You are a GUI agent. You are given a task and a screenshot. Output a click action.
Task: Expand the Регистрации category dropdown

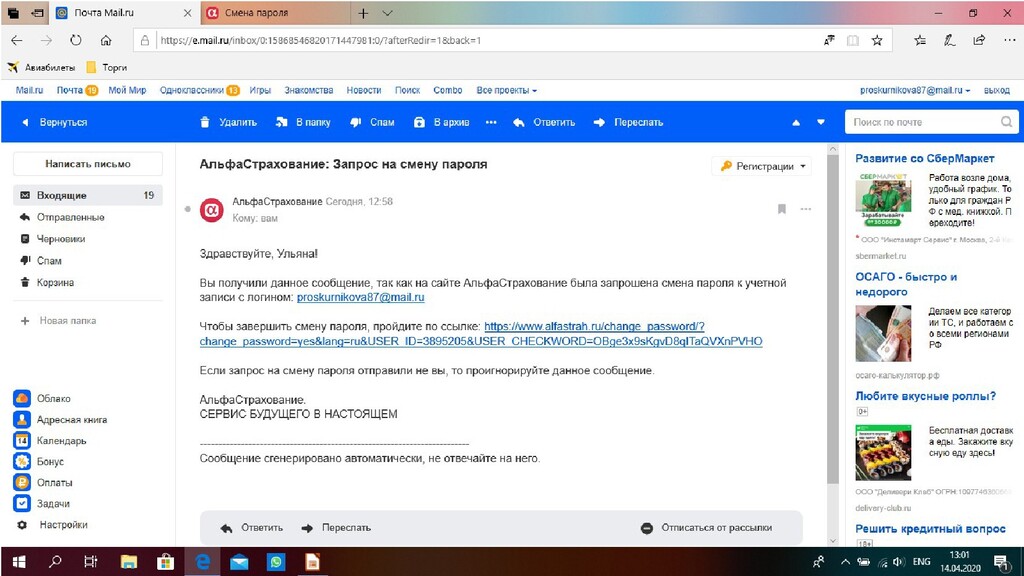[x=763, y=166]
